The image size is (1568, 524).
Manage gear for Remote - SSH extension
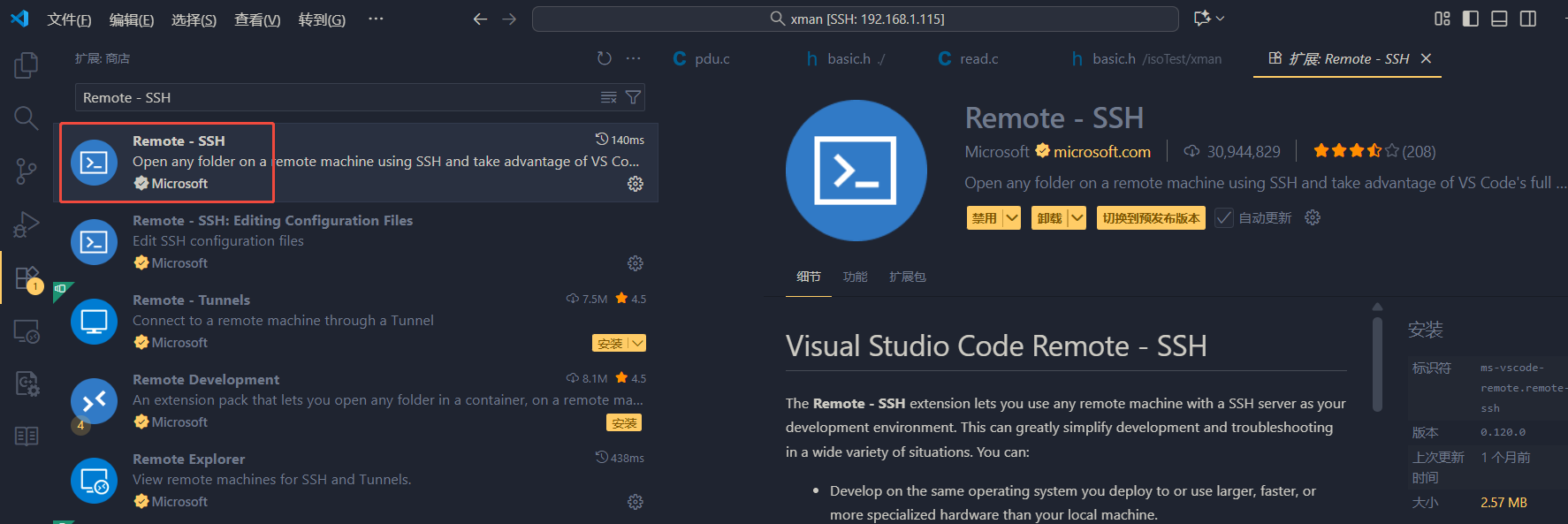click(x=636, y=184)
